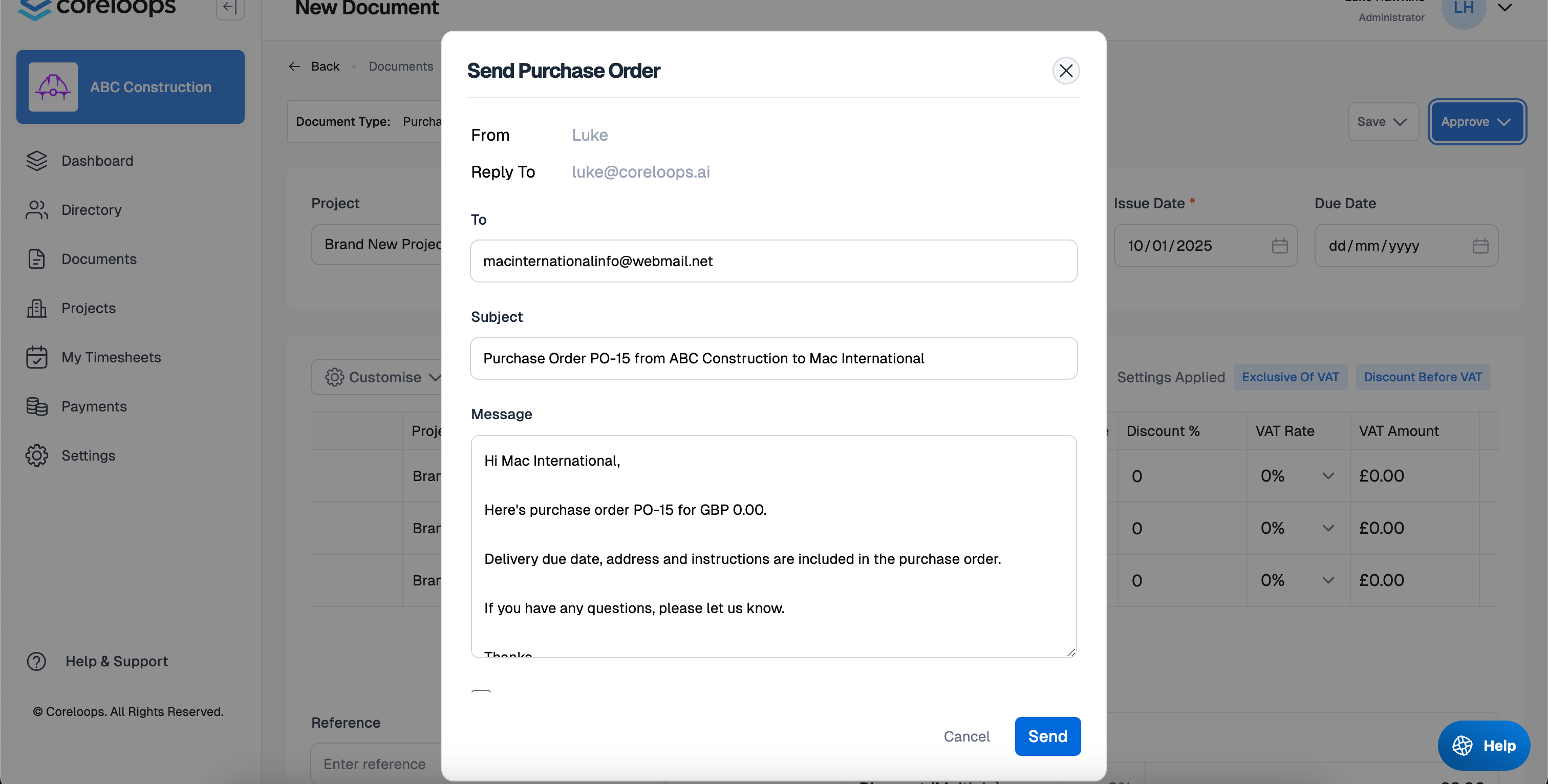Open Payments via its coins icon
This screenshot has height=784, width=1548.
coord(37,406)
